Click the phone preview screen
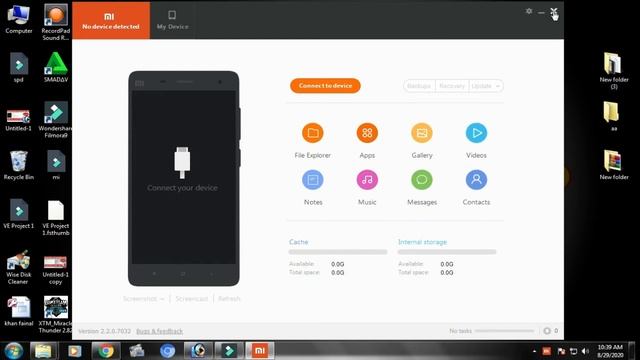Screen dimensions: 640x360 point(183,177)
